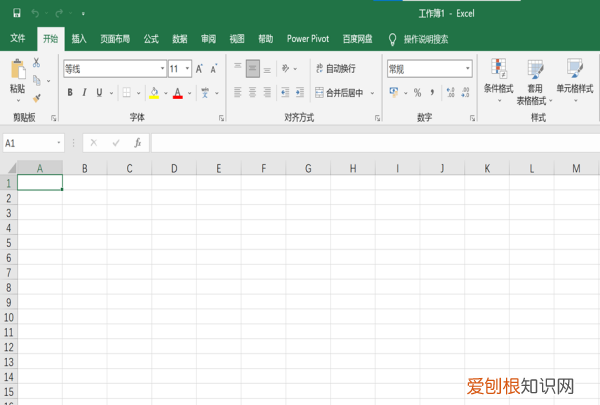Select column D header
The width and height of the screenshot is (600, 405).
(x=174, y=168)
